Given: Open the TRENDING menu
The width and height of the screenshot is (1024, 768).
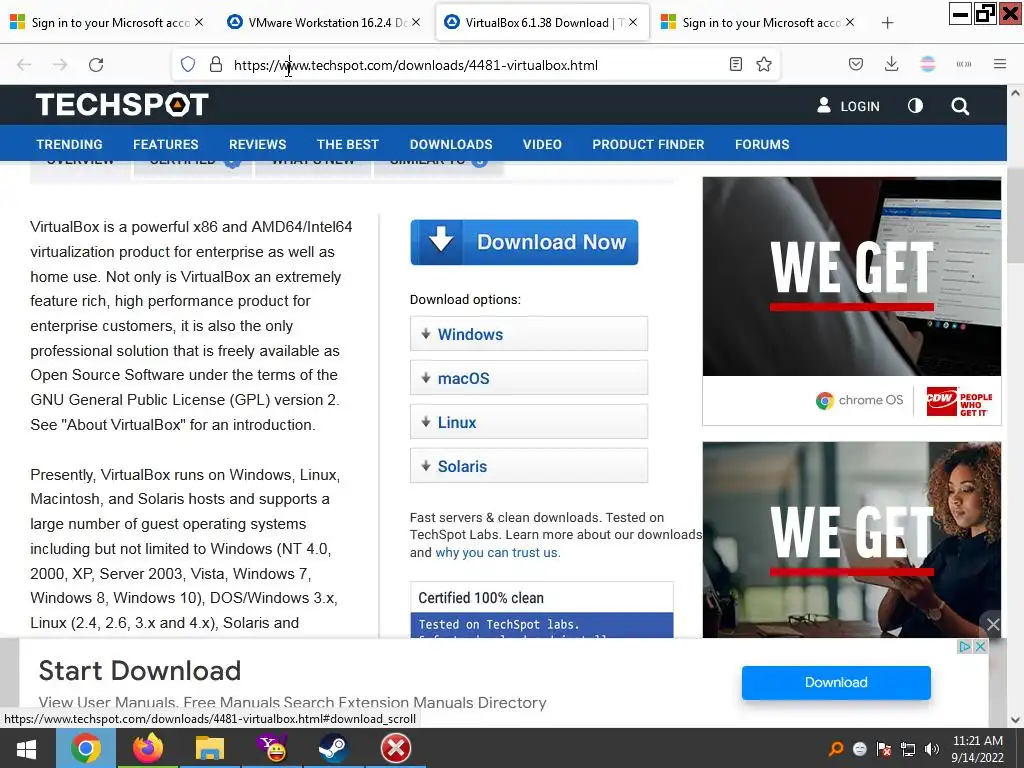Looking at the screenshot, I should point(69,144).
